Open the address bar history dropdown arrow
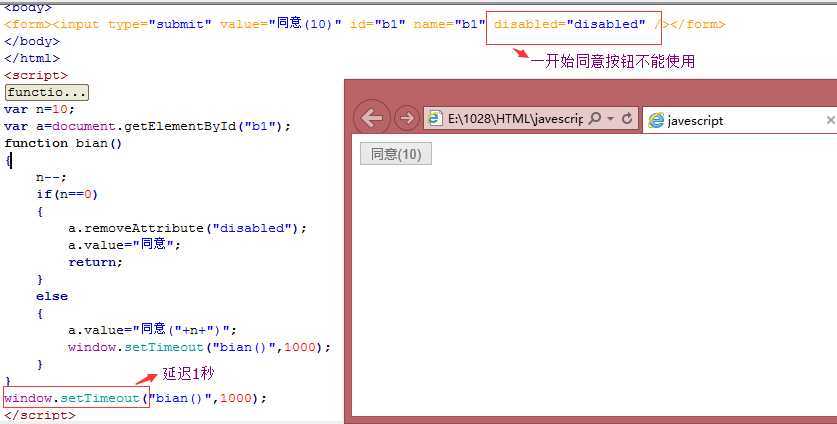The image size is (837, 424). click(611, 119)
